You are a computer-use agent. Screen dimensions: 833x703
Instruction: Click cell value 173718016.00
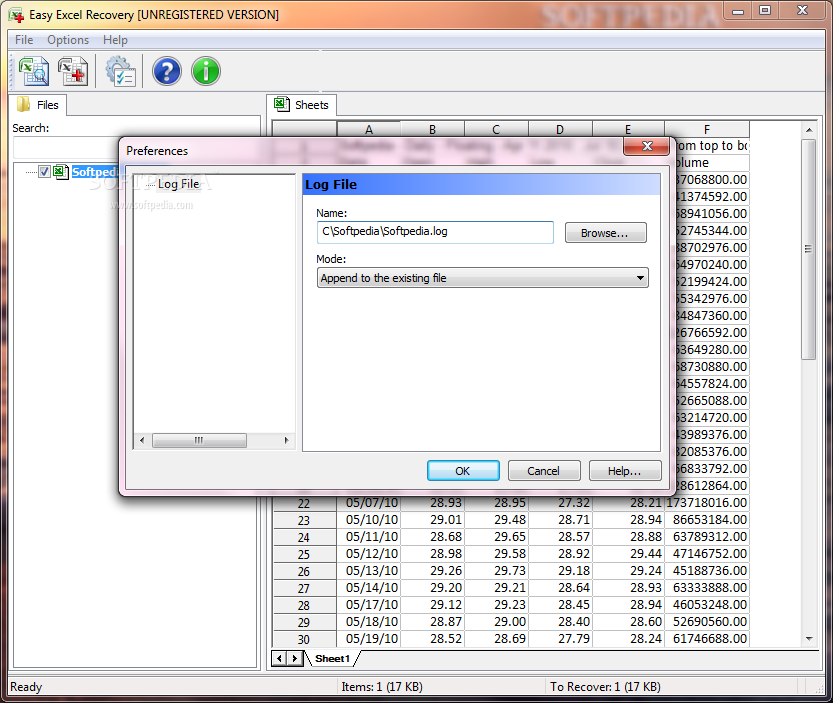(707, 503)
